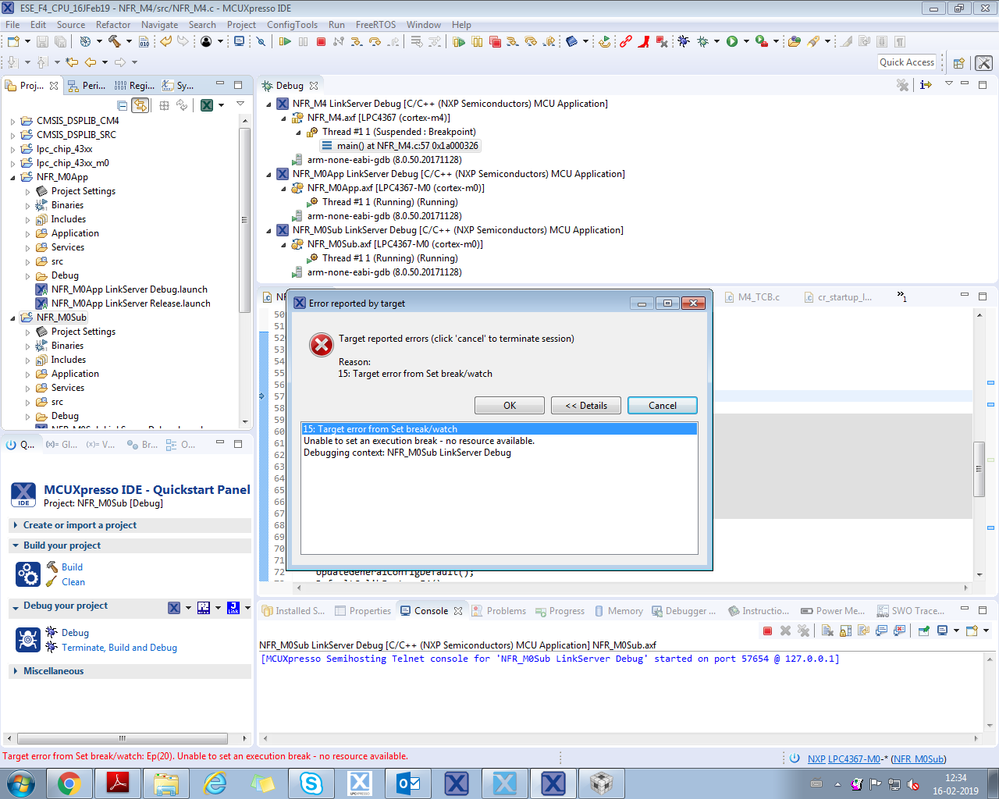Click the red boot Restart icon
999x799 pixels.
pyautogui.click(x=644, y=42)
